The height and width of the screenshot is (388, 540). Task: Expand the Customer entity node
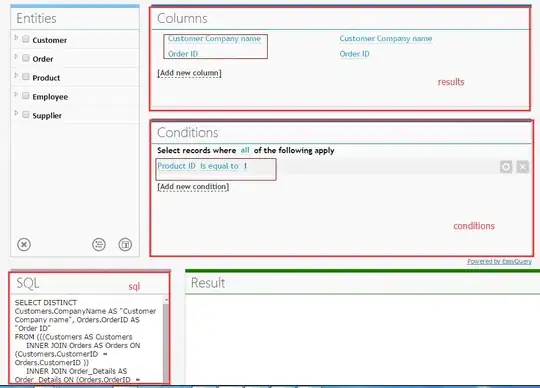(16, 38)
